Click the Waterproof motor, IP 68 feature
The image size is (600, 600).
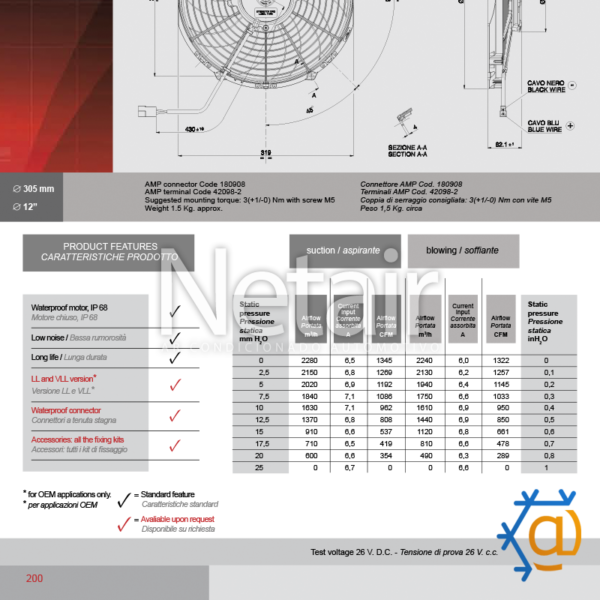[85, 312]
